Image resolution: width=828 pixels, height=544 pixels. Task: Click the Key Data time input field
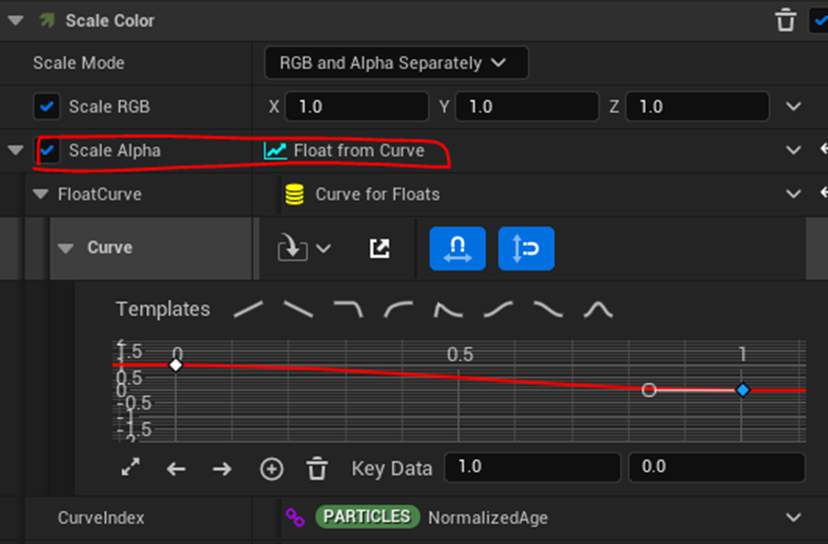click(531, 467)
